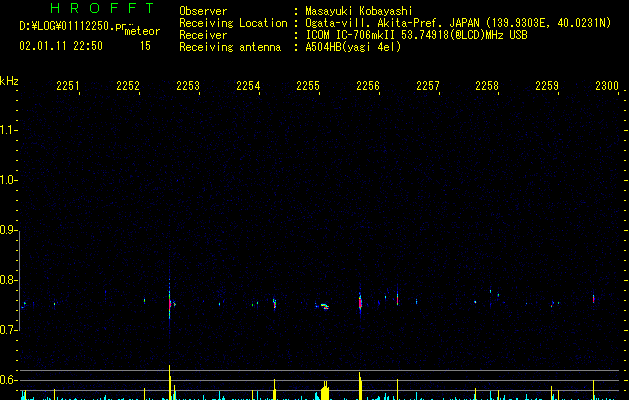Screen dimensions: 629x400
Task: Click the HROFFT title text
Action: (x=102, y=8)
